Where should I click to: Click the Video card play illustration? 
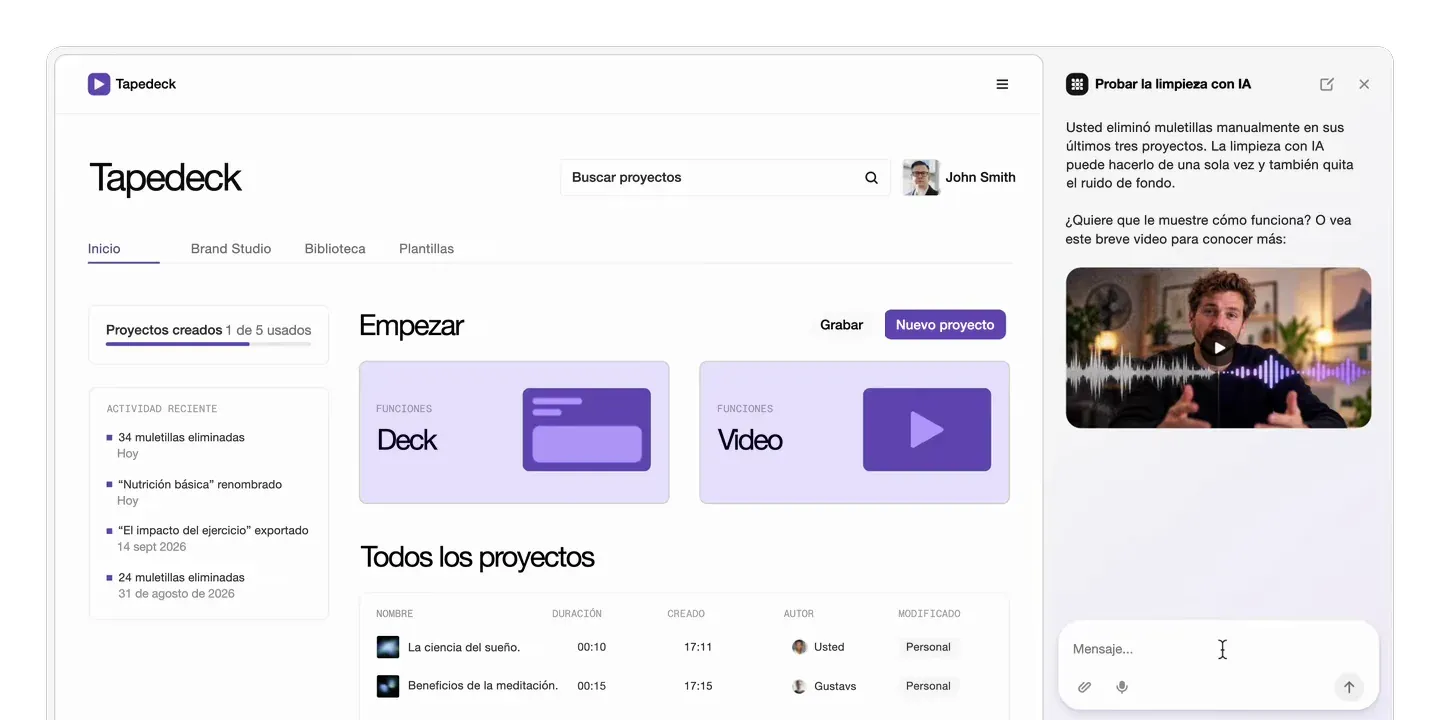(x=927, y=430)
